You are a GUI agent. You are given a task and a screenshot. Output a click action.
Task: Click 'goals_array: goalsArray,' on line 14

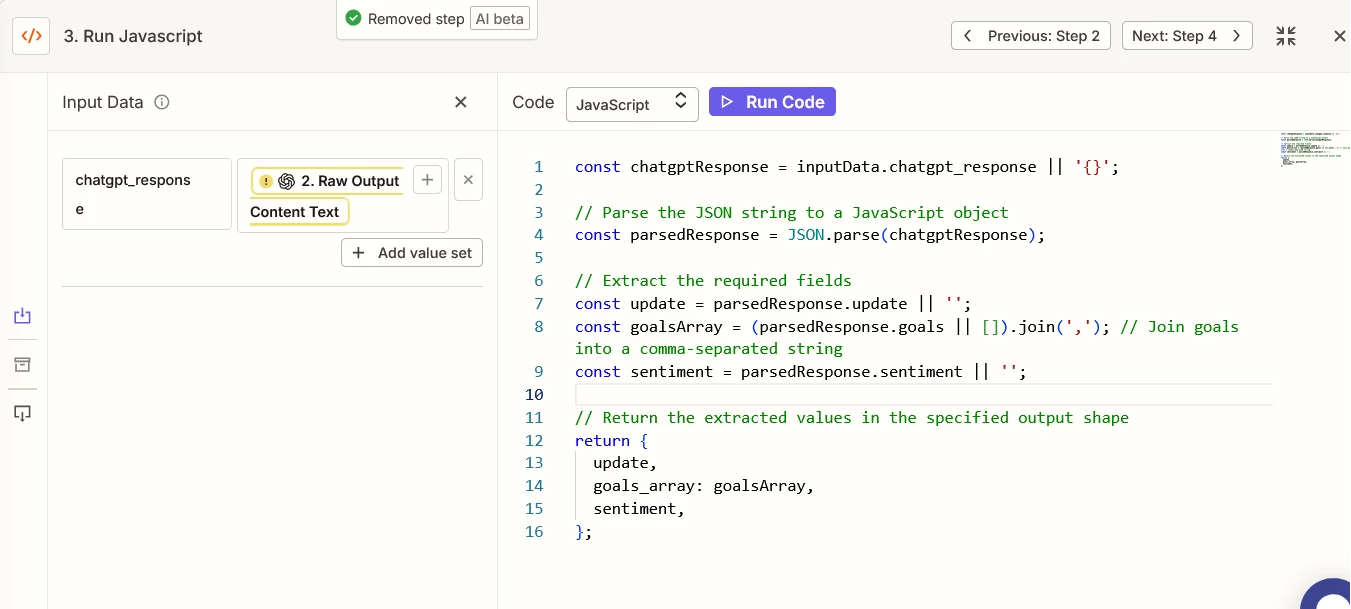tap(704, 486)
